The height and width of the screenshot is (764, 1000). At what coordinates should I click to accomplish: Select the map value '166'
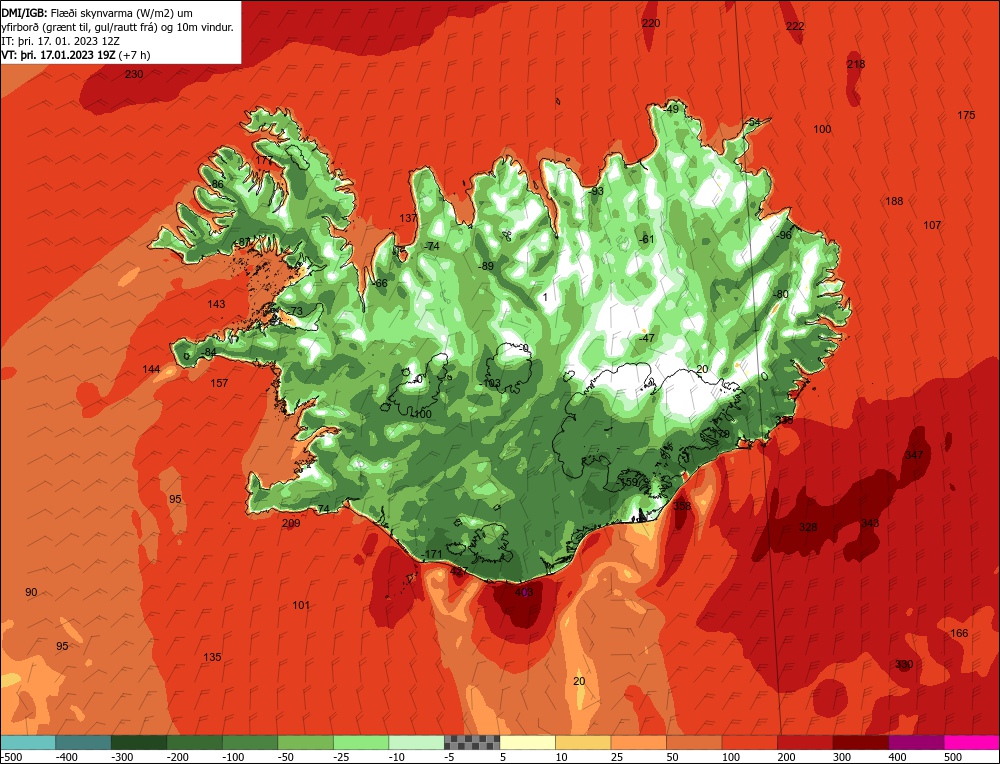pyautogui.click(x=959, y=633)
